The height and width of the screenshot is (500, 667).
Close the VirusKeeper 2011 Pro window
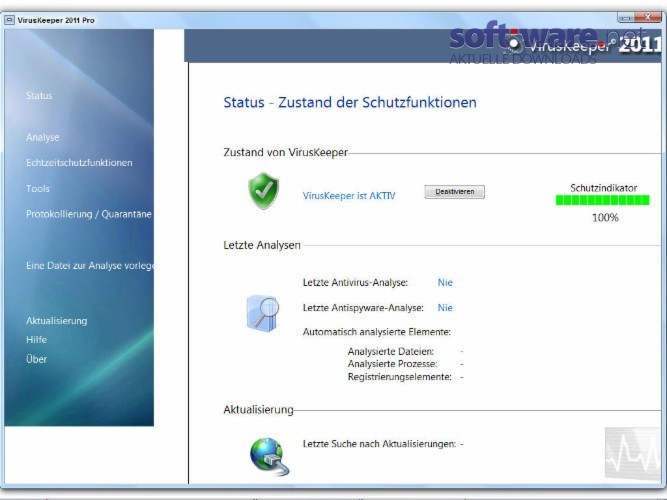648,17
